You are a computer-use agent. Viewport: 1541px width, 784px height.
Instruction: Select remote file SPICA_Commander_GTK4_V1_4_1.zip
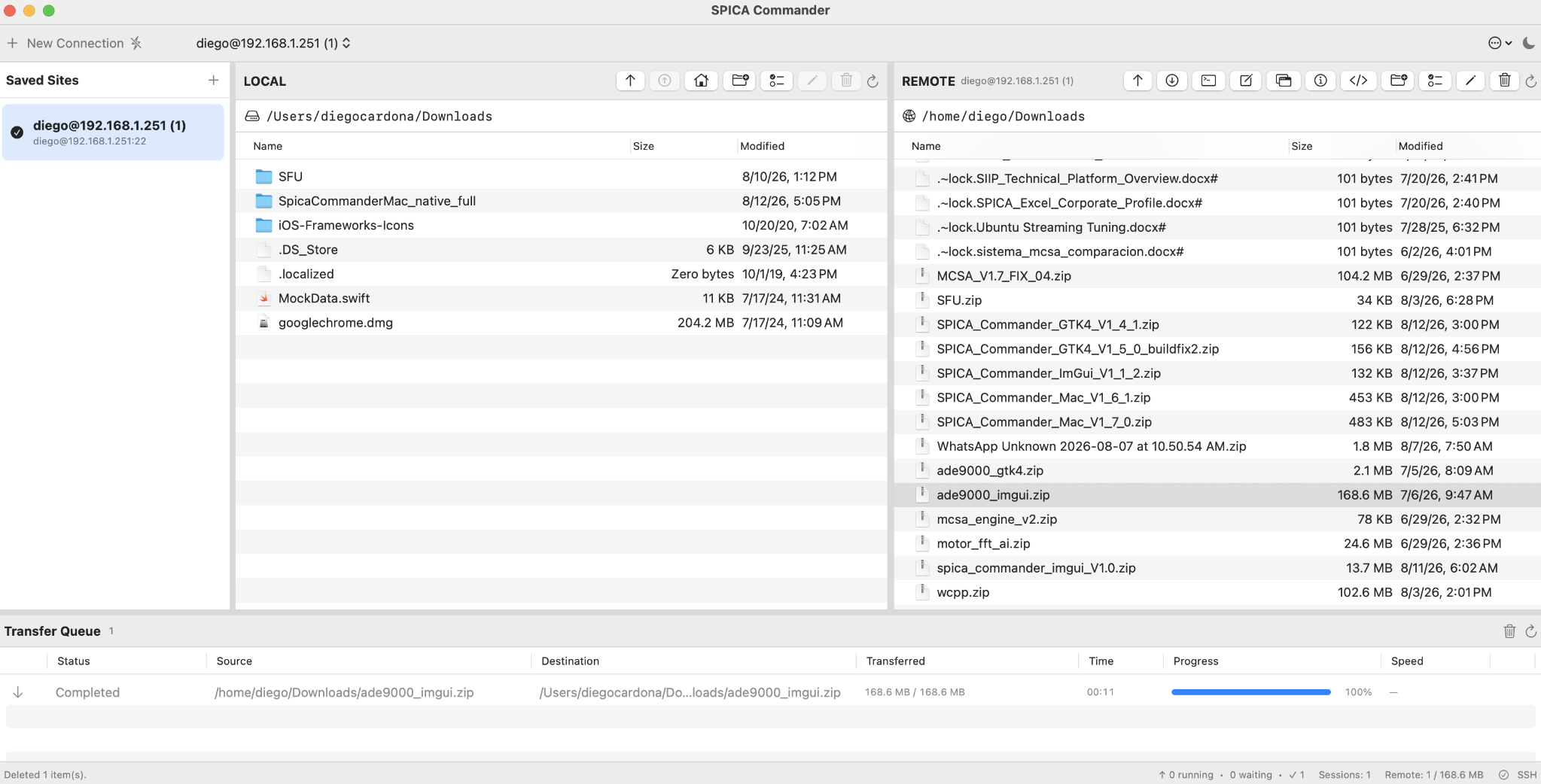pos(1217,324)
